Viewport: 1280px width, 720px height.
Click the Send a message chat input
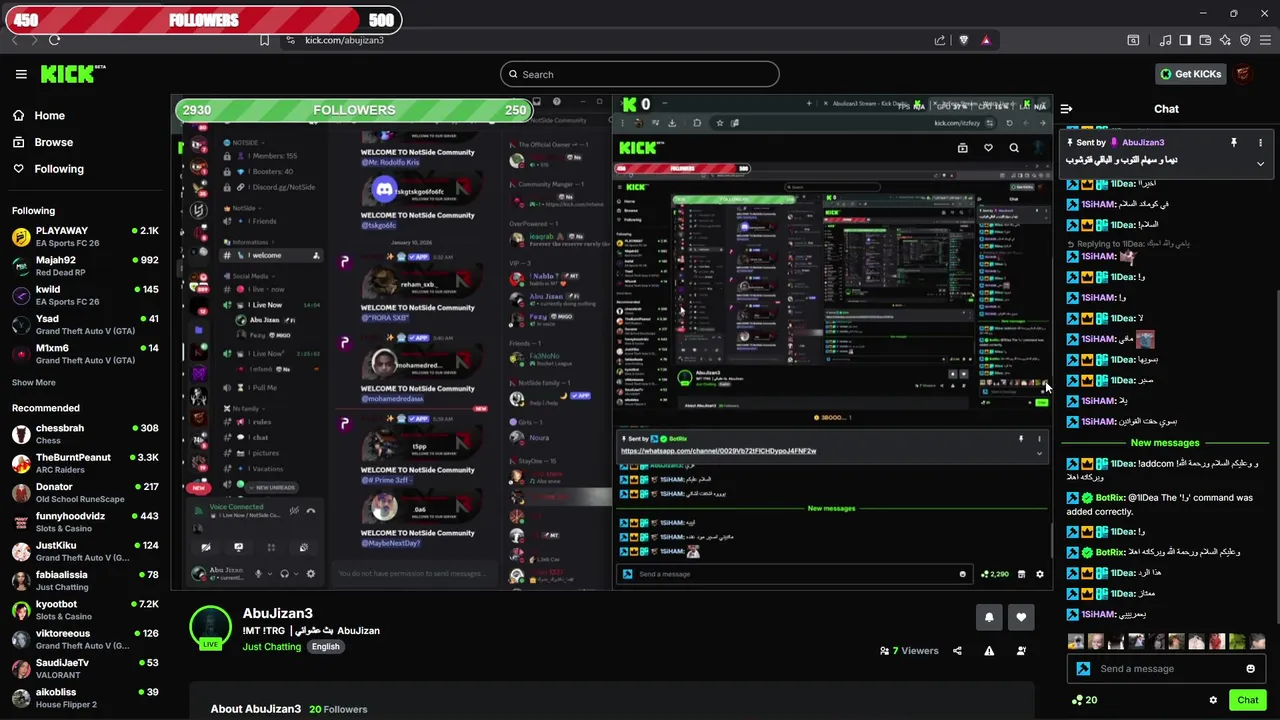click(1165, 669)
